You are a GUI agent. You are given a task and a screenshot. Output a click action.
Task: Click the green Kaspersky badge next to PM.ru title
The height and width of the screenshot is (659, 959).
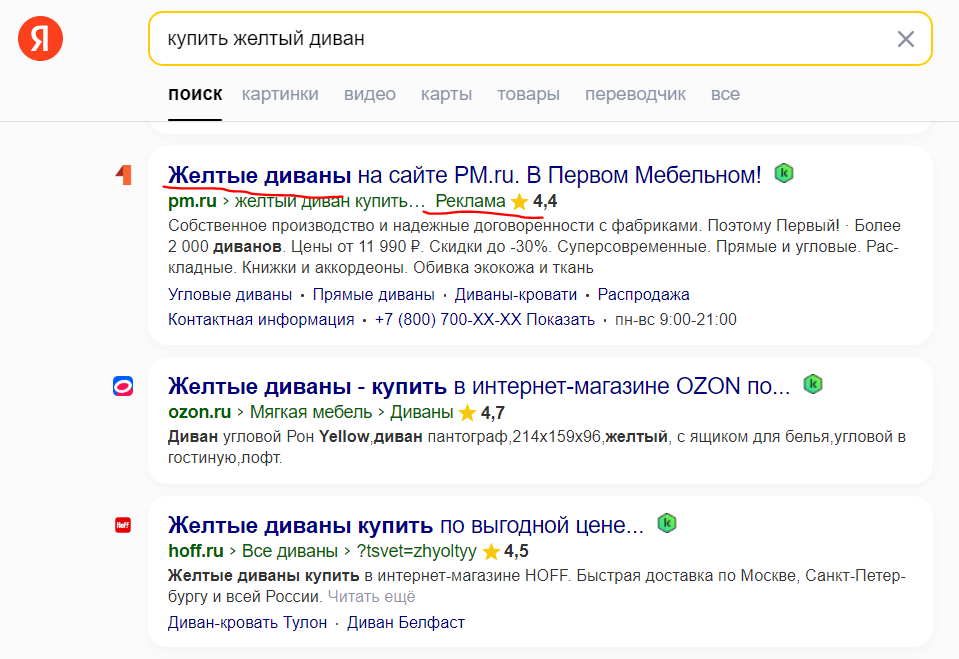783,174
